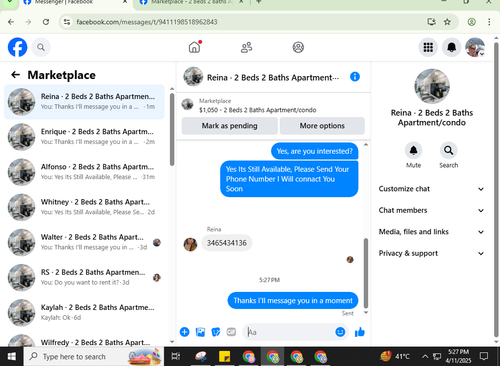This screenshot has height=366, width=500.
Task: Open Task View on the taskbar
Action: [175, 357]
